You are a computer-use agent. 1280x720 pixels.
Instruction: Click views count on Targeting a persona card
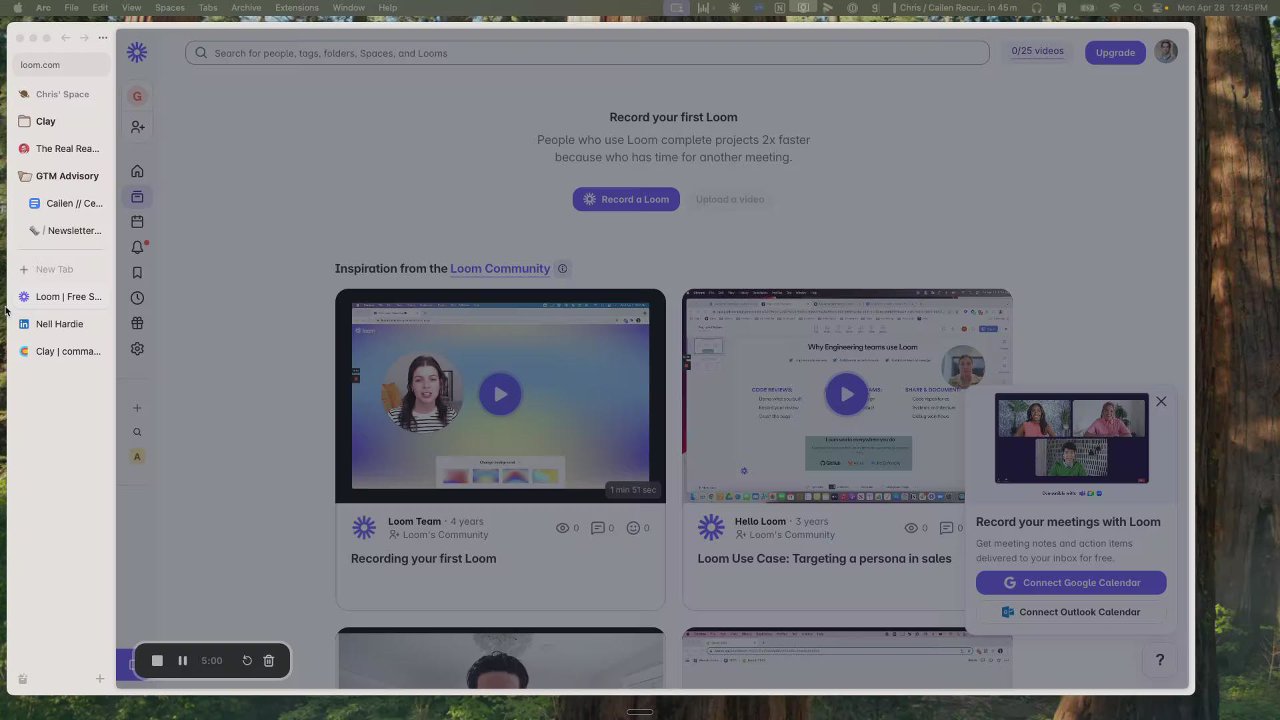[915, 528]
